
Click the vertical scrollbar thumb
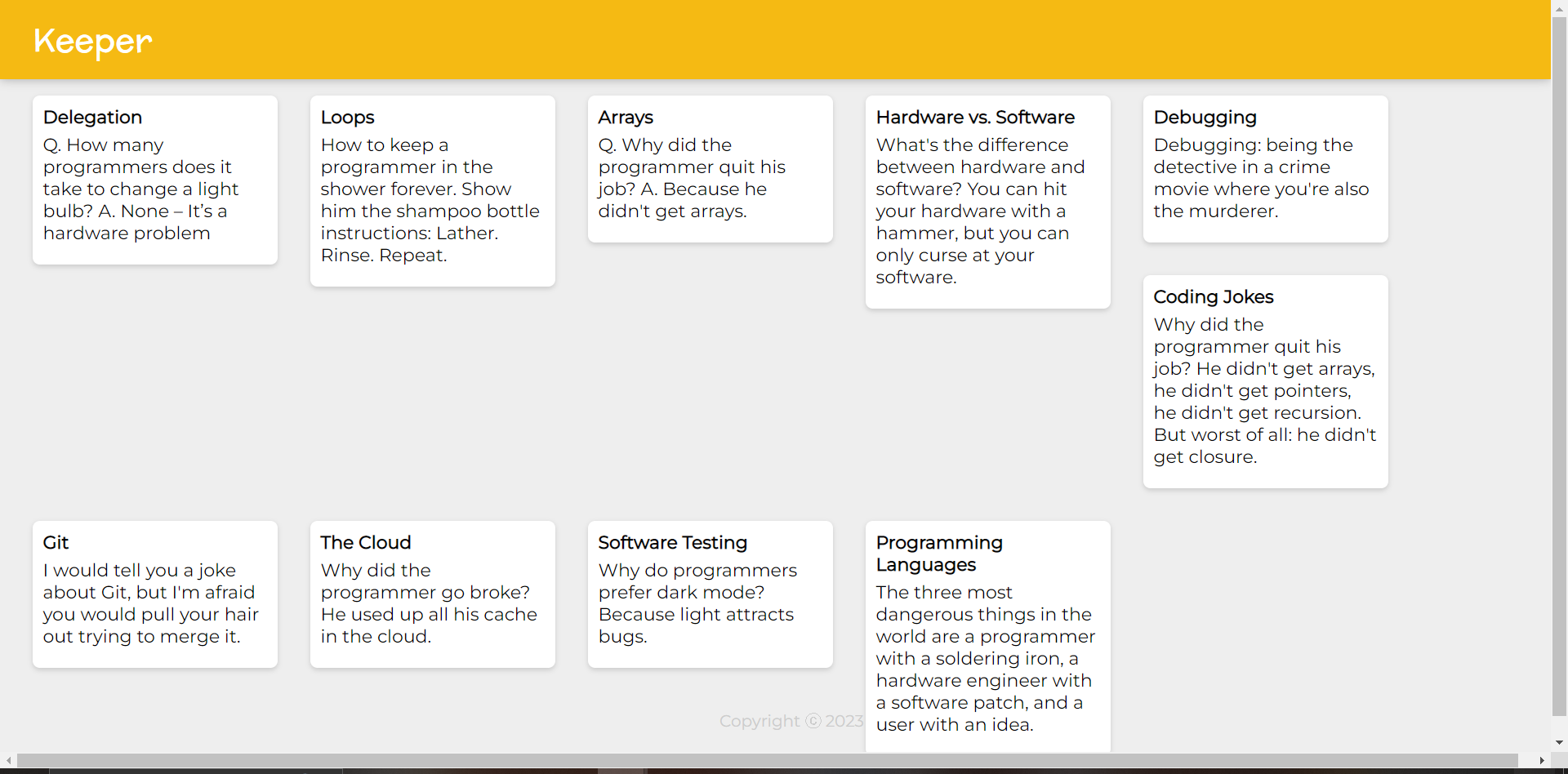[1559, 365]
